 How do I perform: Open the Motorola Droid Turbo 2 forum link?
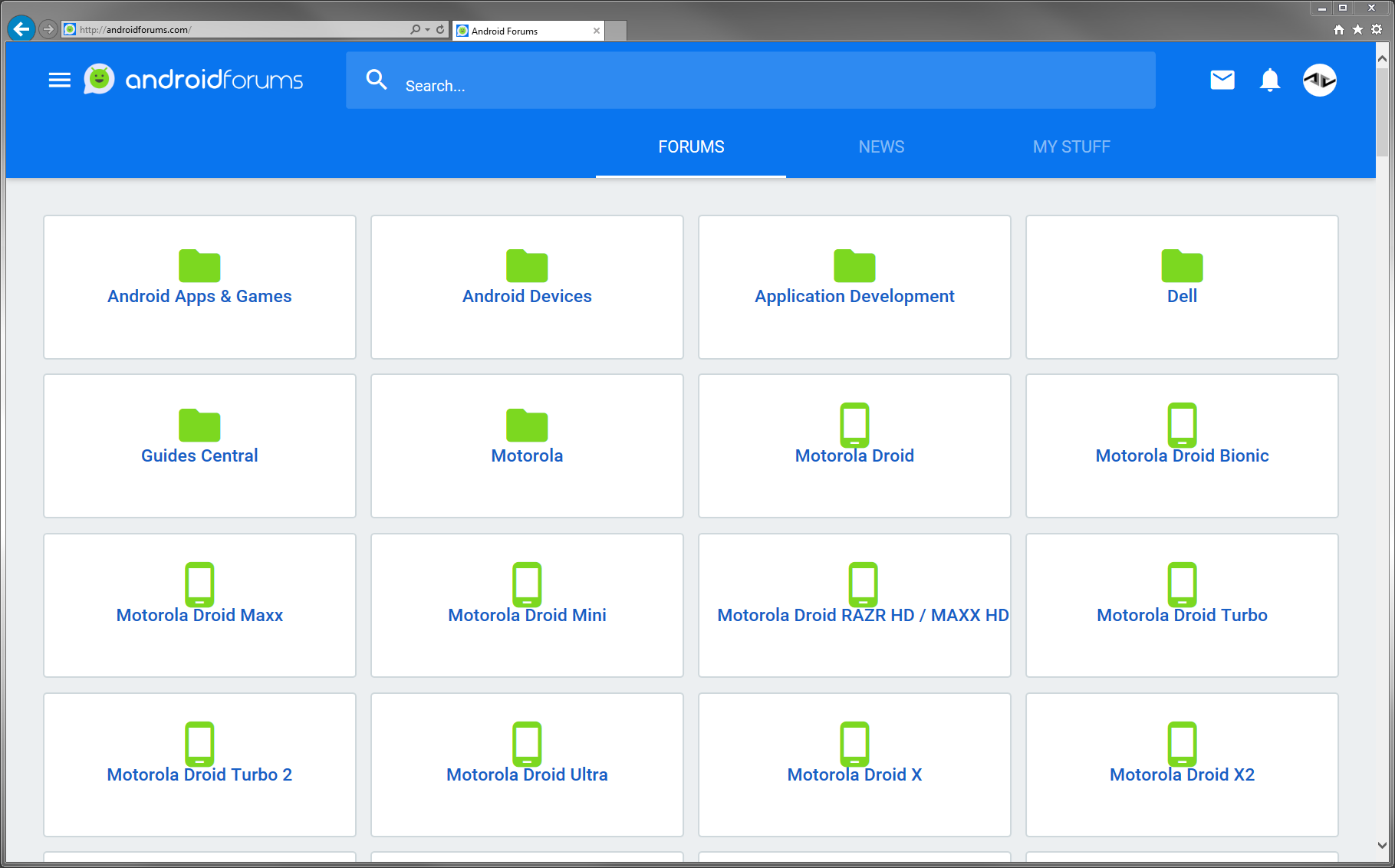(x=199, y=775)
